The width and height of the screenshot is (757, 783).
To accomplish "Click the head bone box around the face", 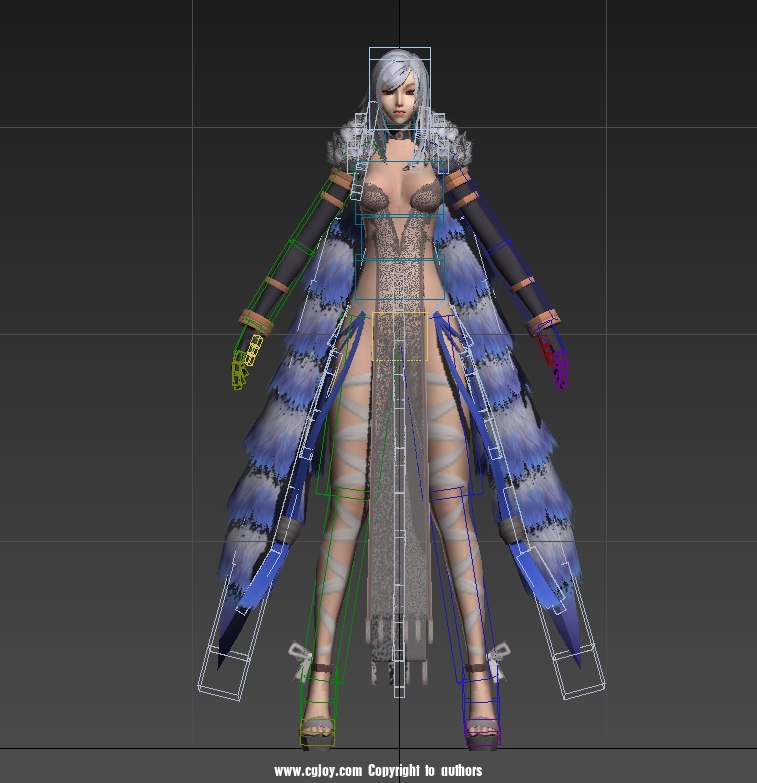I will pyautogui.click(x=399, y=90).
